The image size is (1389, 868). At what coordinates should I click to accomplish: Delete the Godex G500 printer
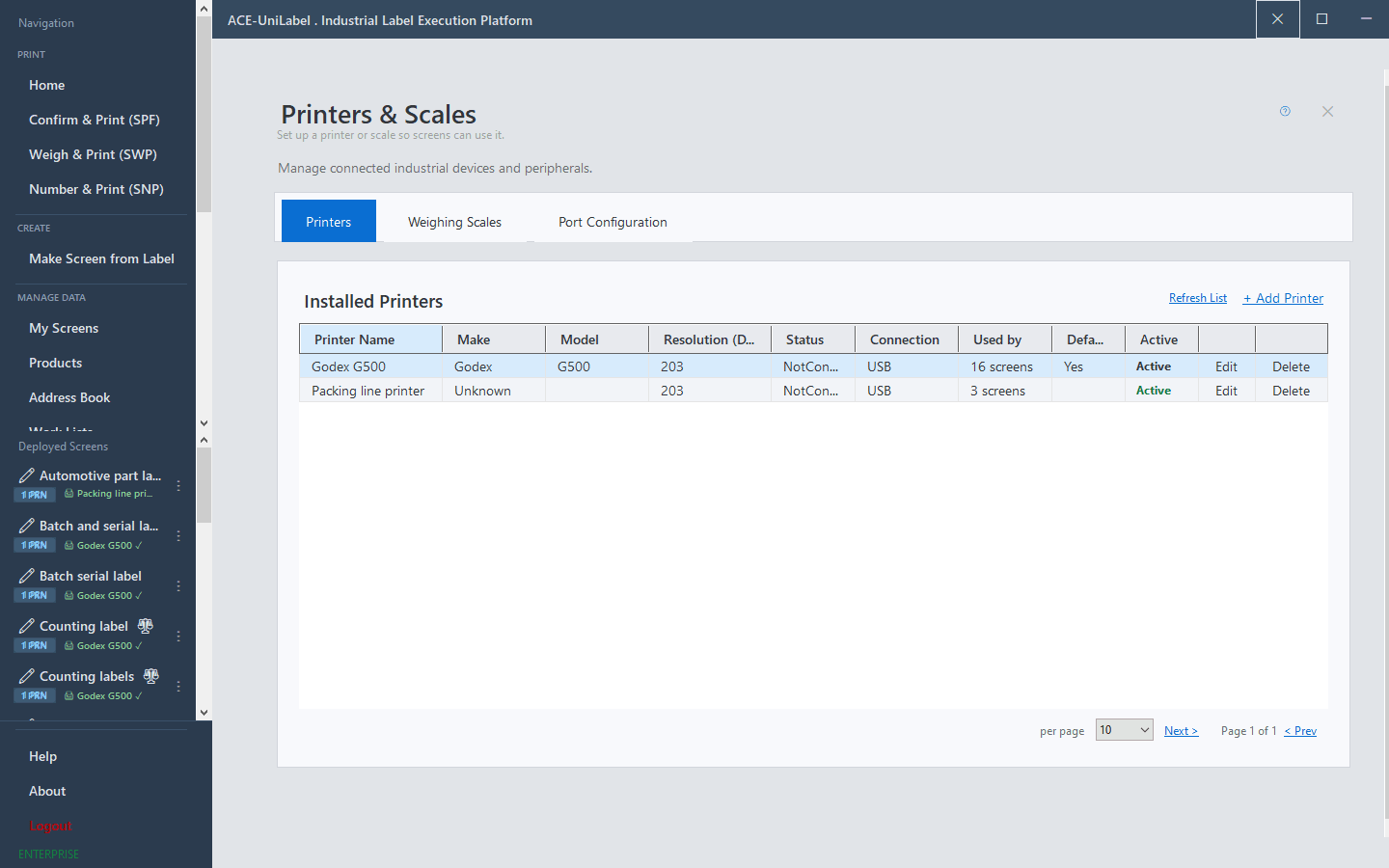pyautogui.click(x=1291, y=366)
